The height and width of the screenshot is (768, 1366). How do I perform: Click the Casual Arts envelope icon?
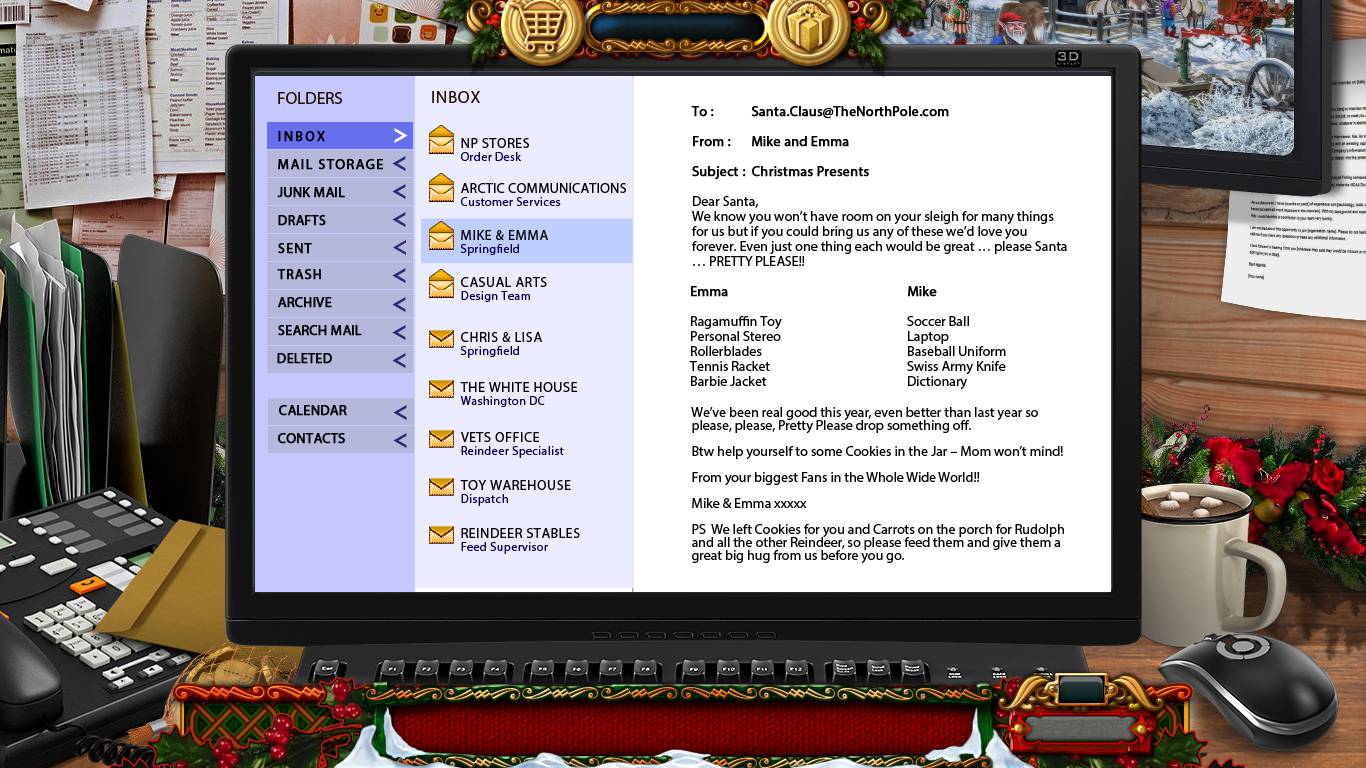click(x=441, y=285)
